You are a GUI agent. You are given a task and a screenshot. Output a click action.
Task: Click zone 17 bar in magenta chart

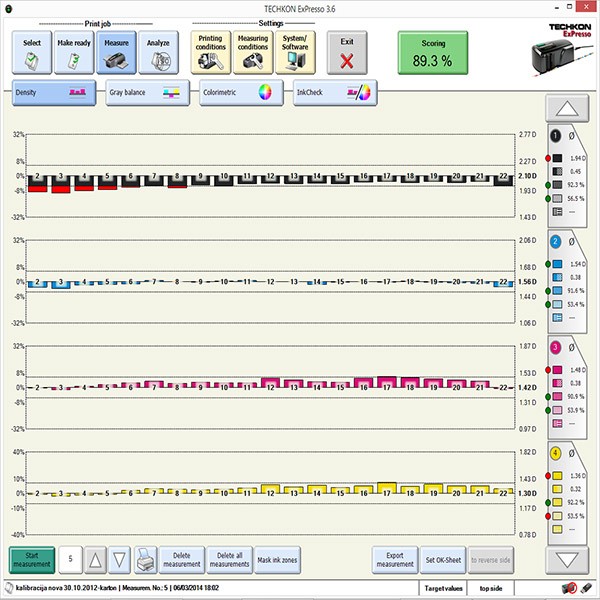click(x=387, y=382)
